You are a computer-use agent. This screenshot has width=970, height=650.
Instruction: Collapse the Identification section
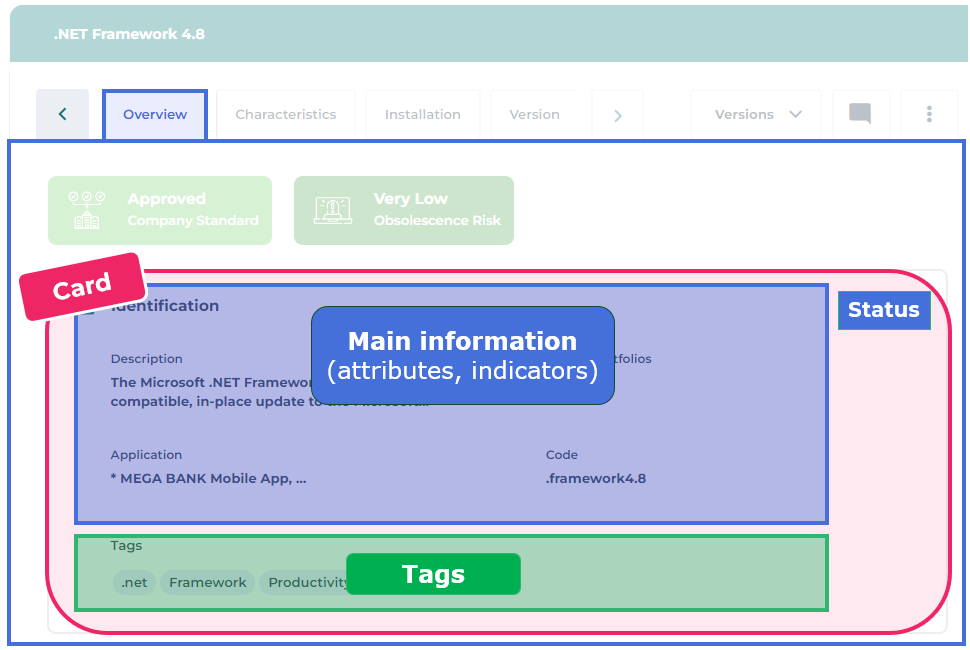pyautogui.click(x=90, y=306)
